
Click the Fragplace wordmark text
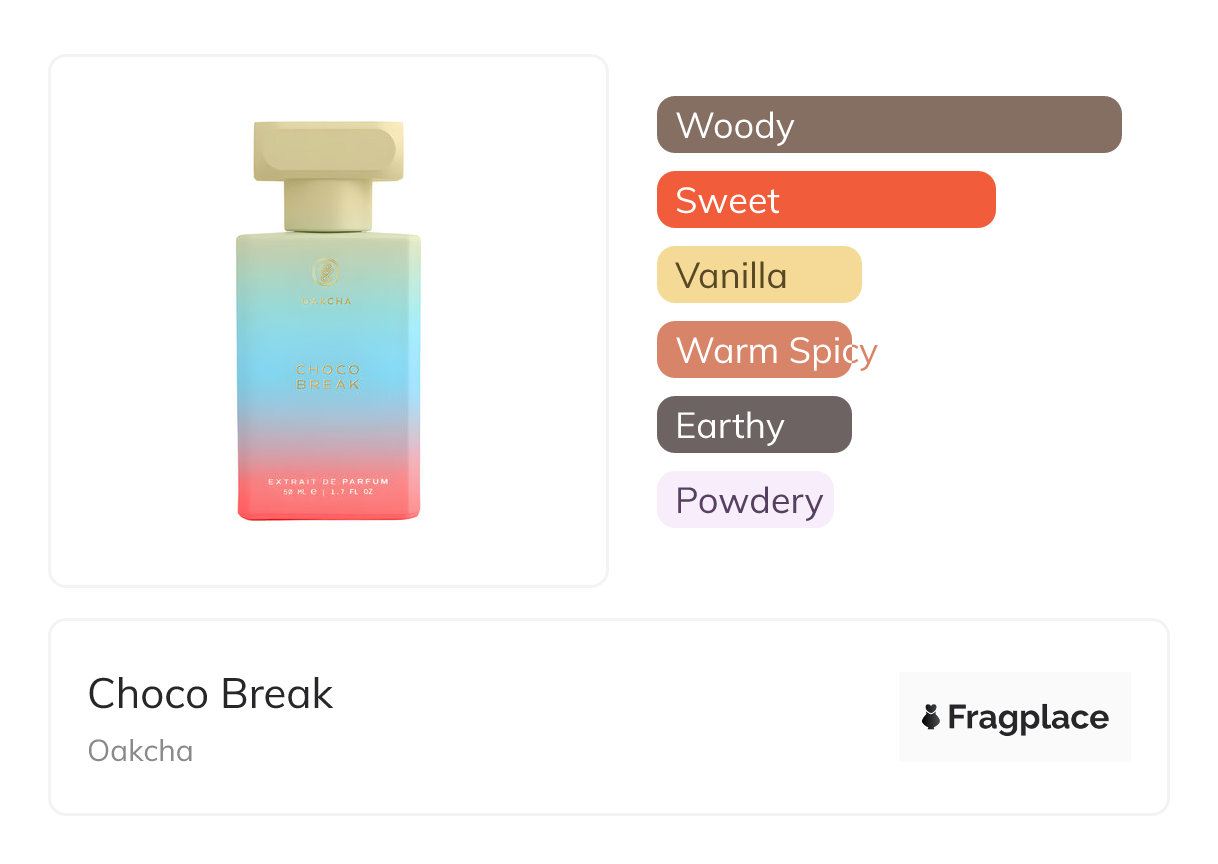pos(1028,717)
